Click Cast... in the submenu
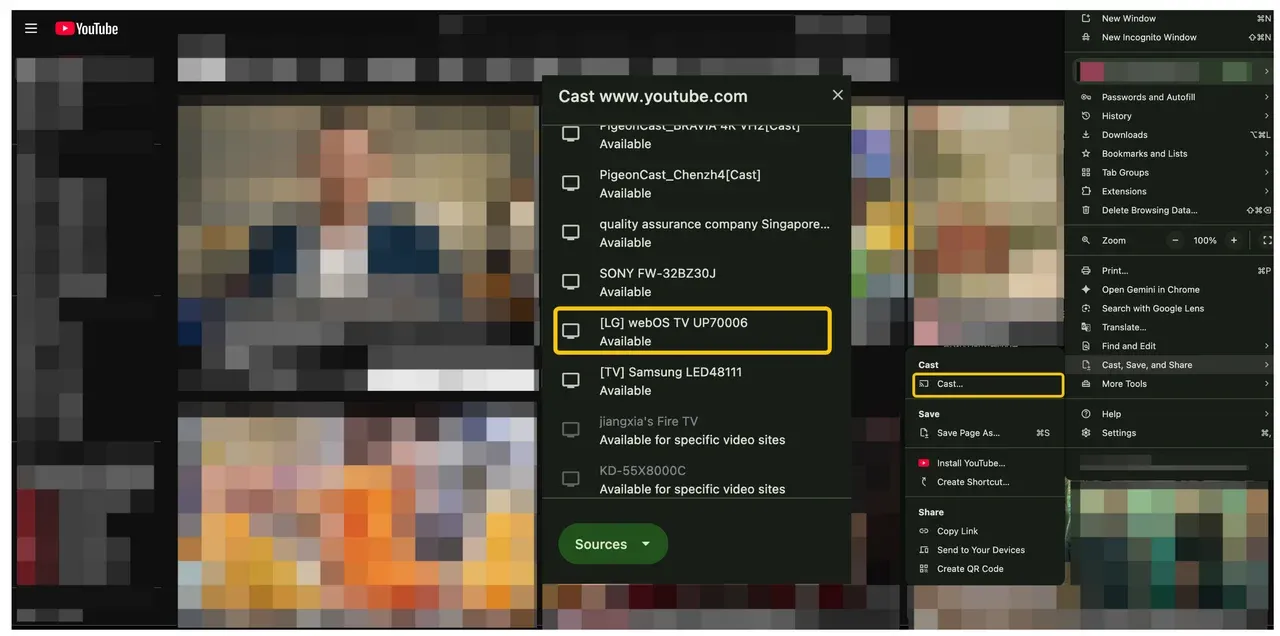This screenshot has height=636, width=1280. tap(988, 384)
